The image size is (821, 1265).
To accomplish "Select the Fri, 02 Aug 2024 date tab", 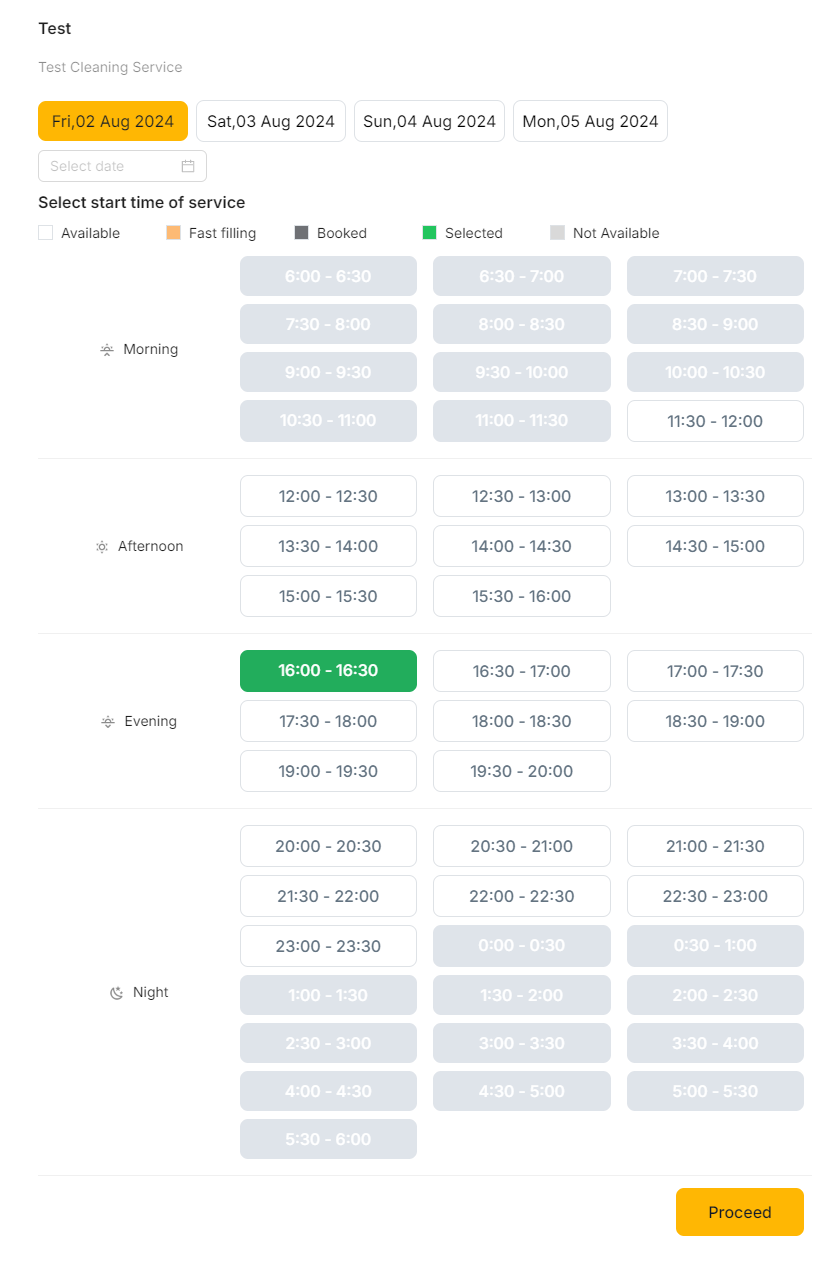I will pyautogui.click(x=113, y=121).
